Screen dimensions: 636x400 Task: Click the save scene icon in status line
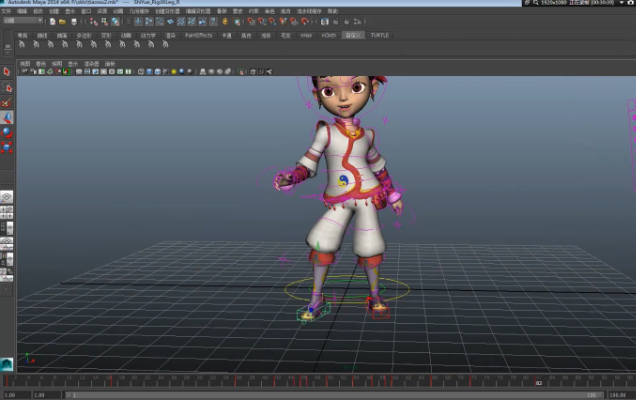tap(75, 20)
